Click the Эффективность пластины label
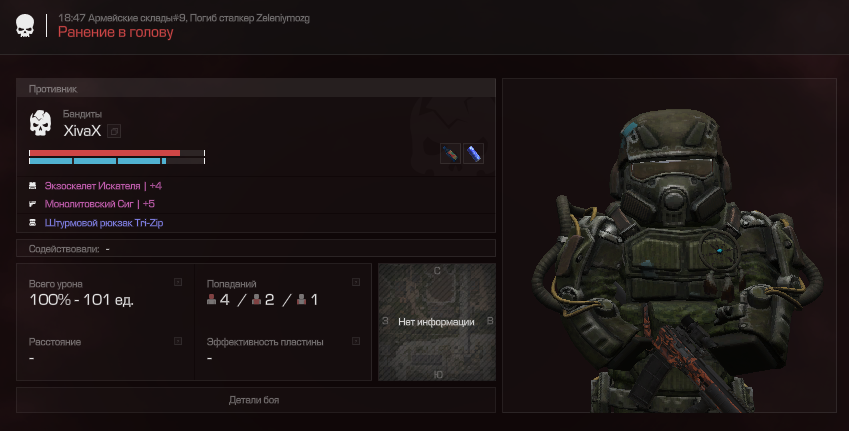 click(x=265, y=342)
